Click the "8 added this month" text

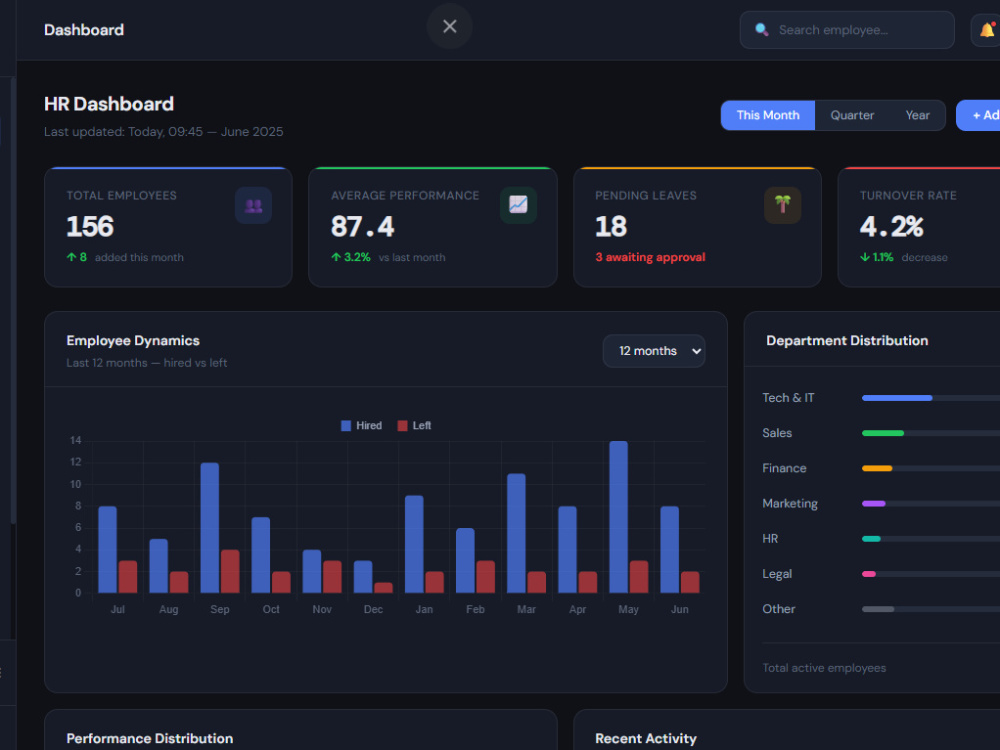125,257
